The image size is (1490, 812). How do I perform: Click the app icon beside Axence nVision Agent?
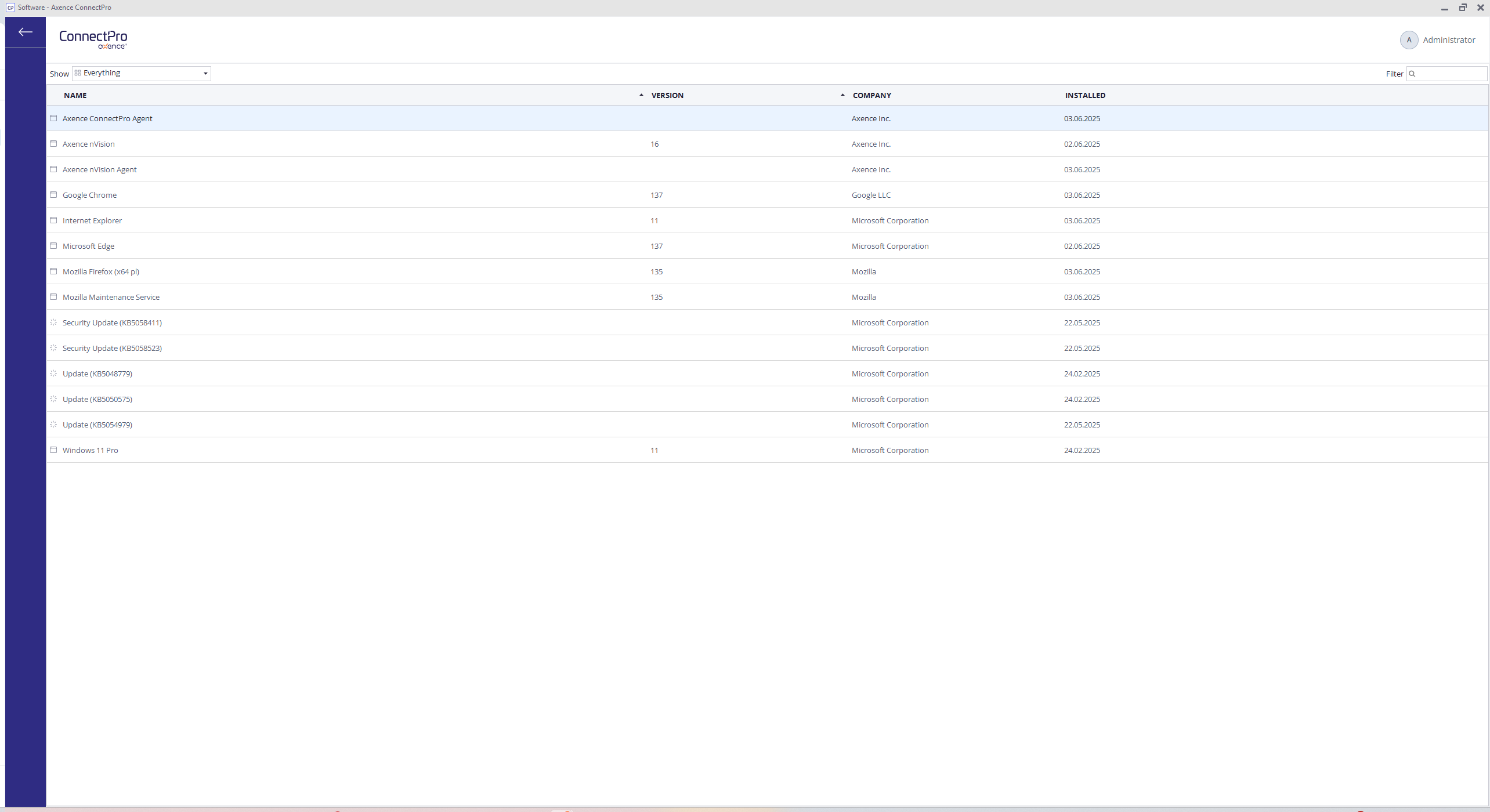53,169
